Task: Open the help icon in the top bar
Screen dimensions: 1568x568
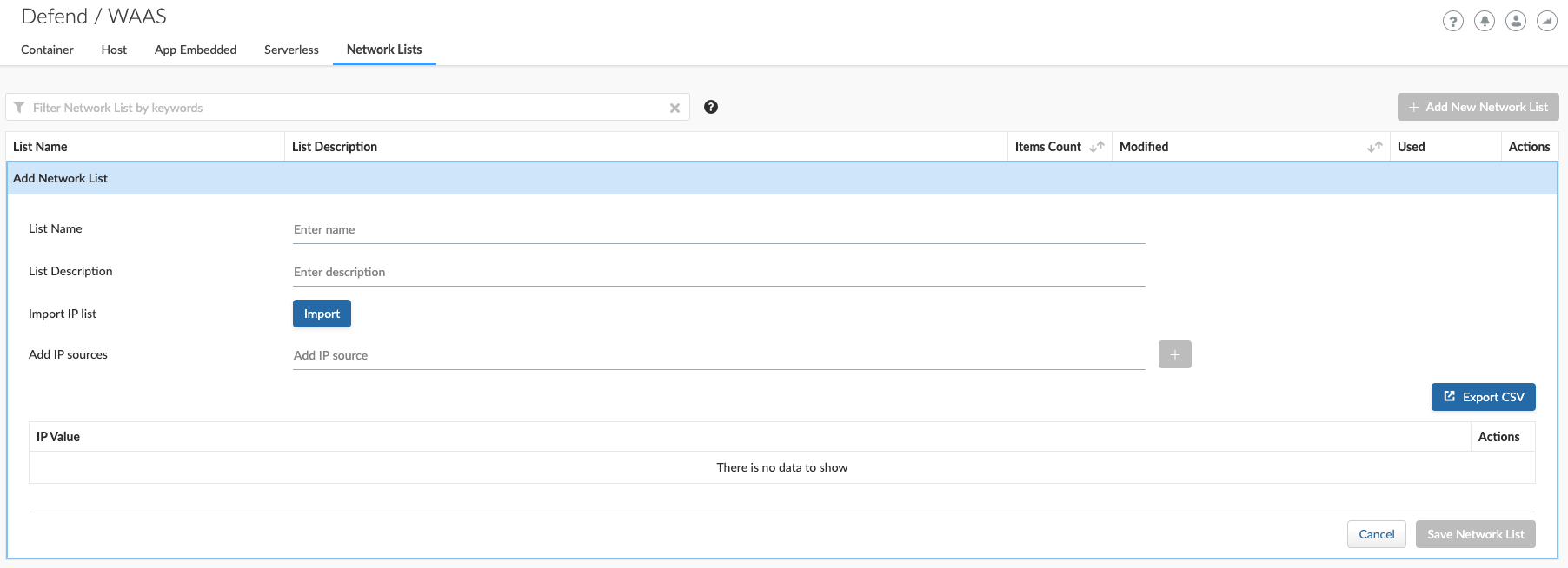Action: click(1453, 21)
